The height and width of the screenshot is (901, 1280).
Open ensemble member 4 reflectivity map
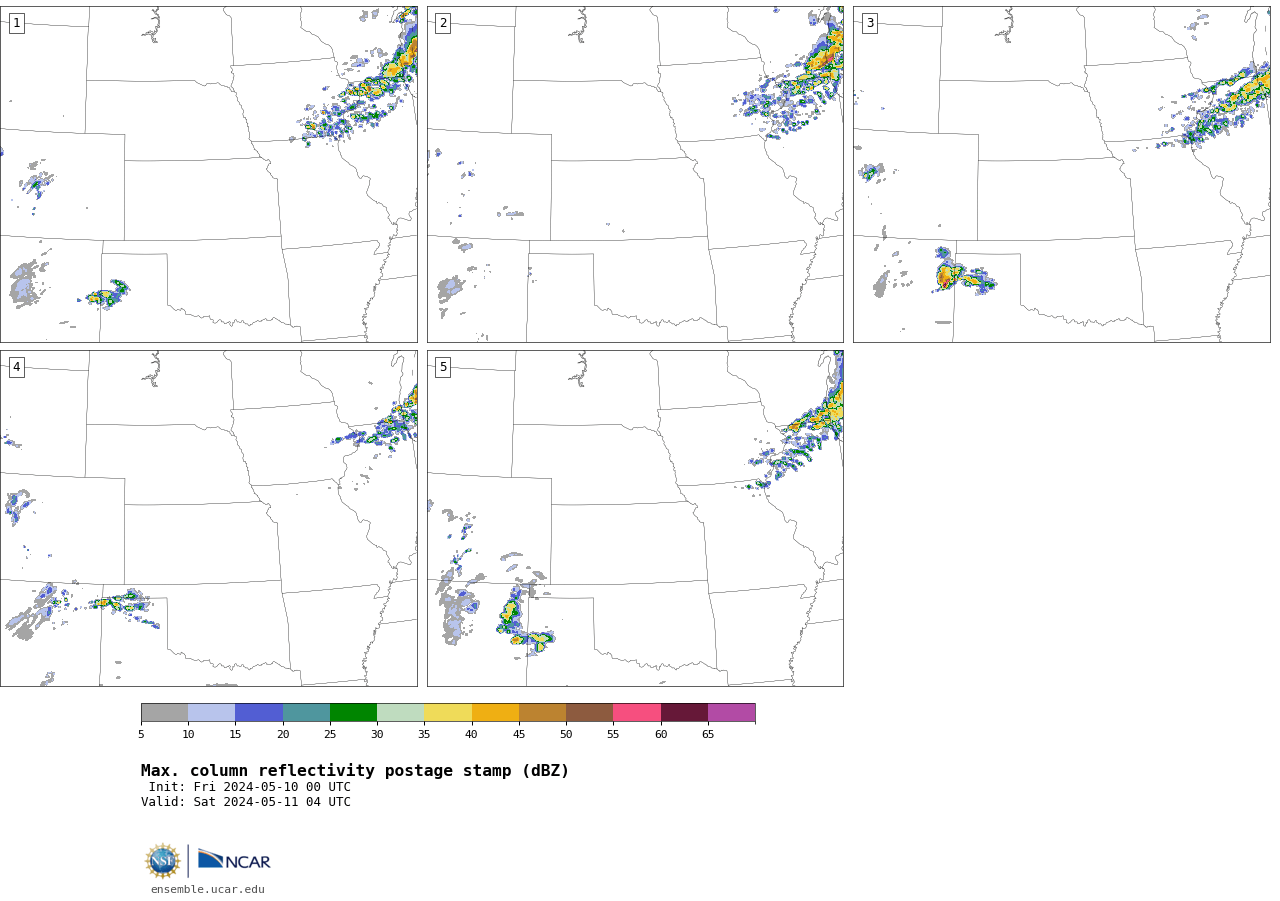(208, 518)
